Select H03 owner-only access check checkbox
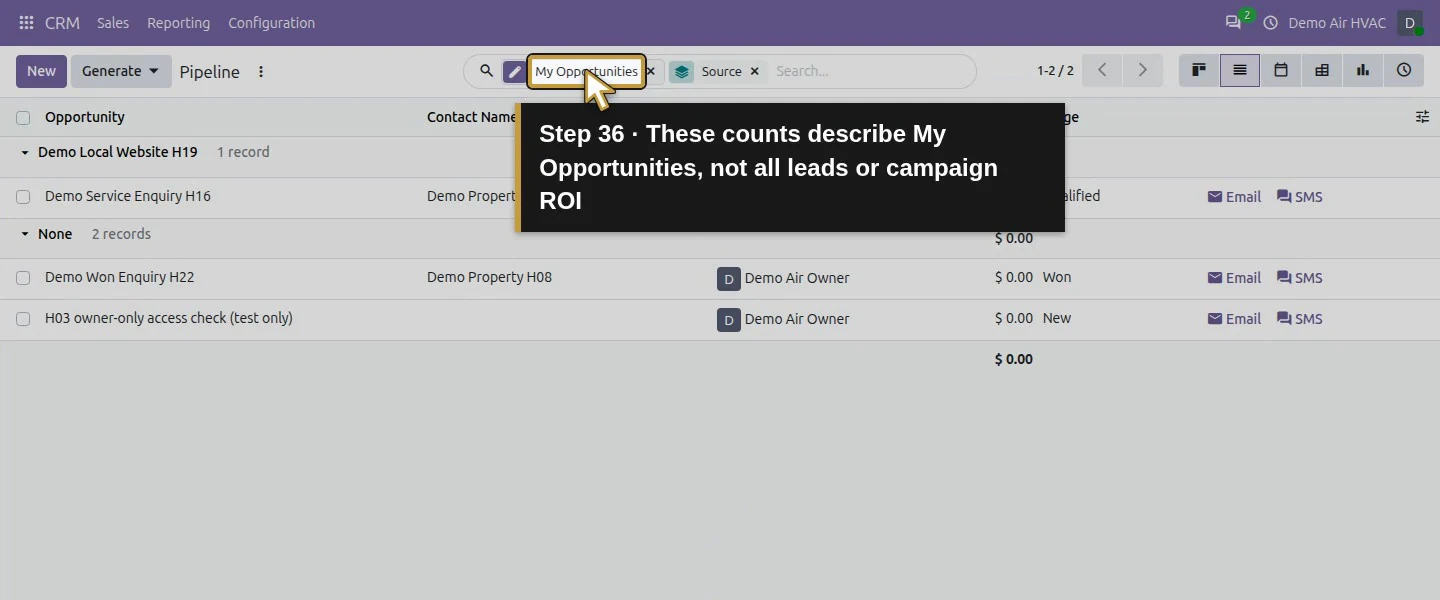1440x600 pixels. pyautogui.click(x=23, y=319)
